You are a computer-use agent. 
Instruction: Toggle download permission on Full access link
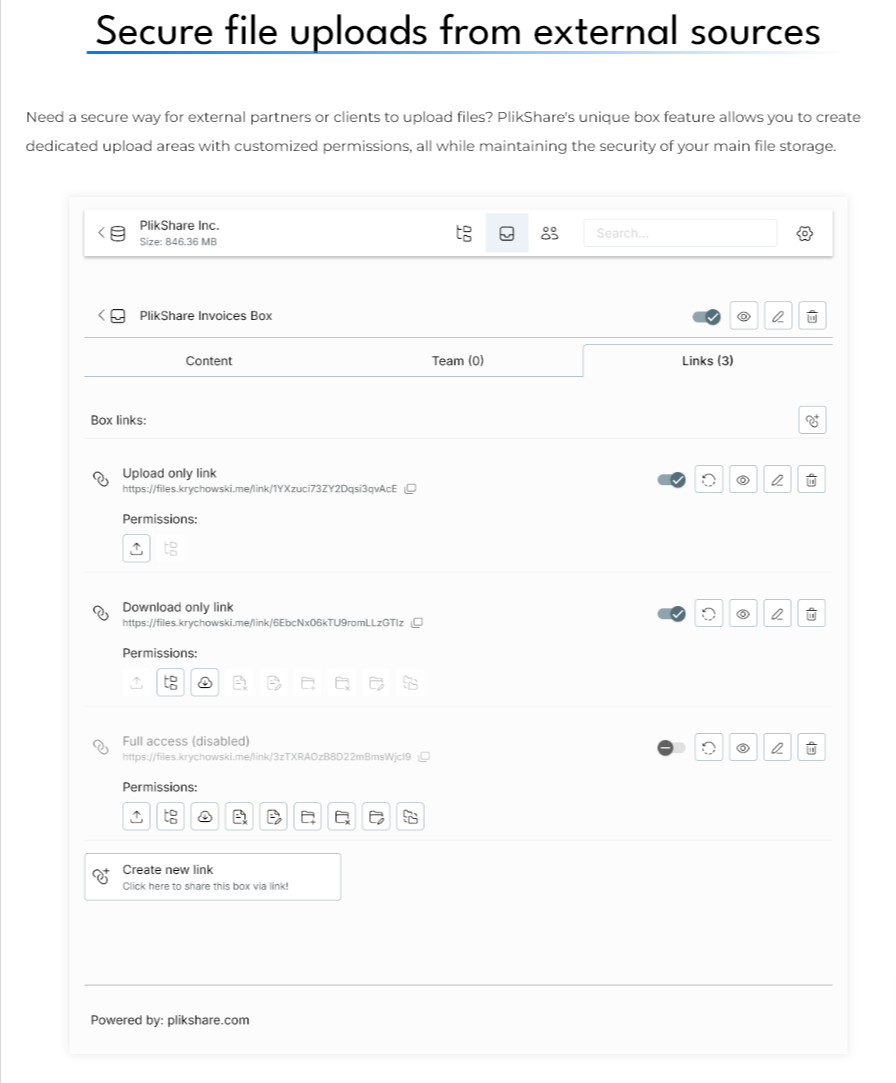(x=205, y=816)
